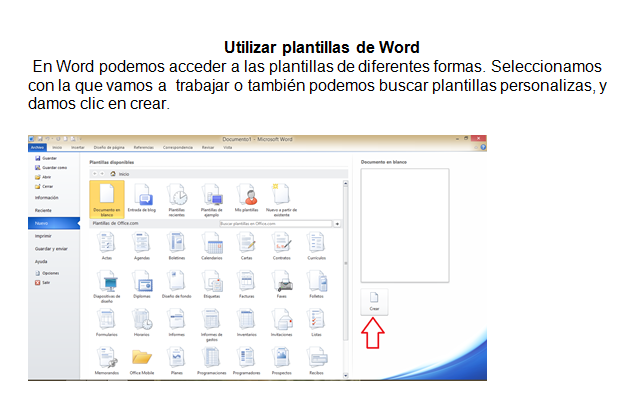The height and width of the screenshot is (419, 625).
Task: Open the Imprimir section
Action: click(43, 236)
